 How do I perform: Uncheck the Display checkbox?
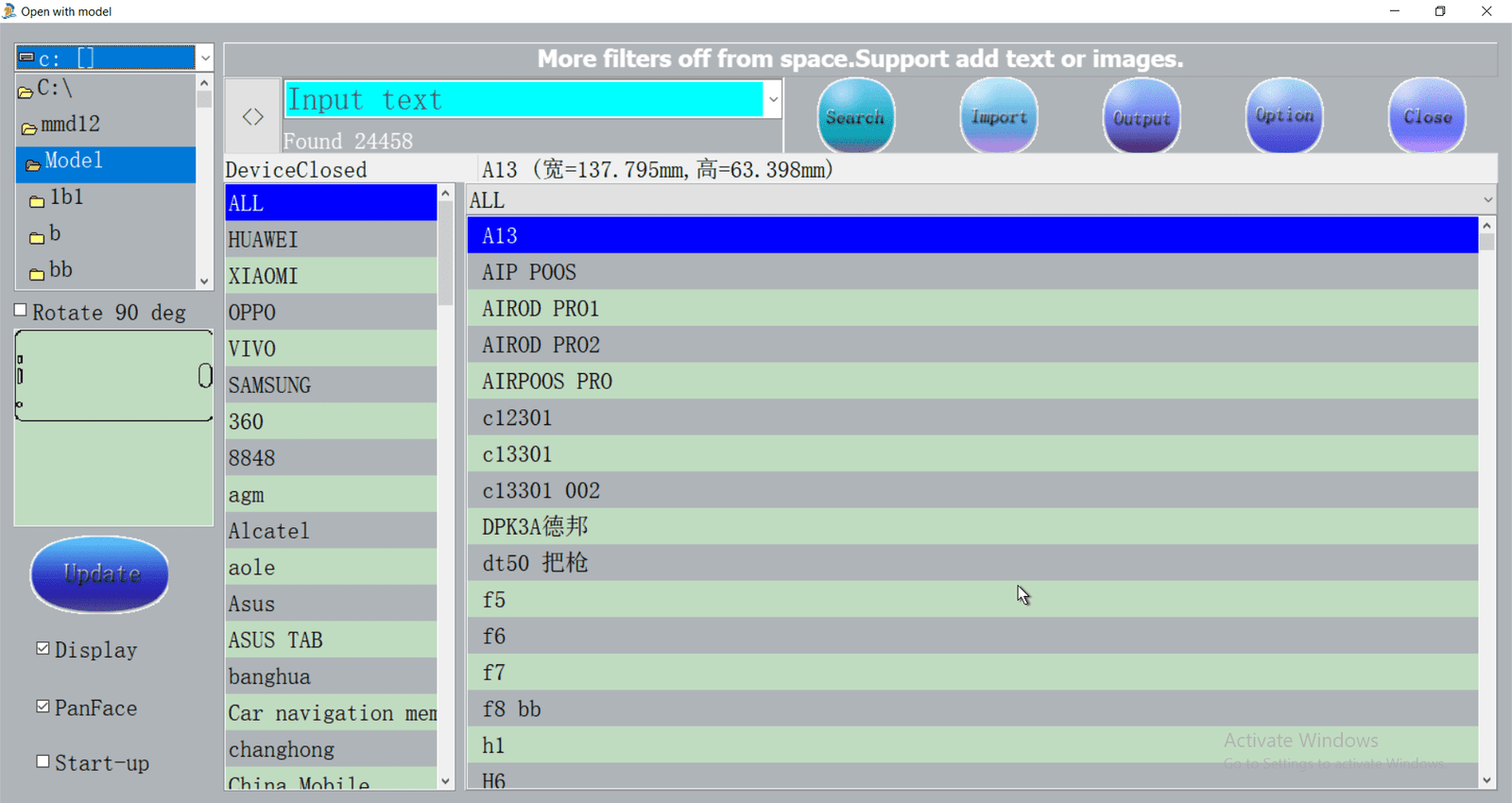pos(43,648)
